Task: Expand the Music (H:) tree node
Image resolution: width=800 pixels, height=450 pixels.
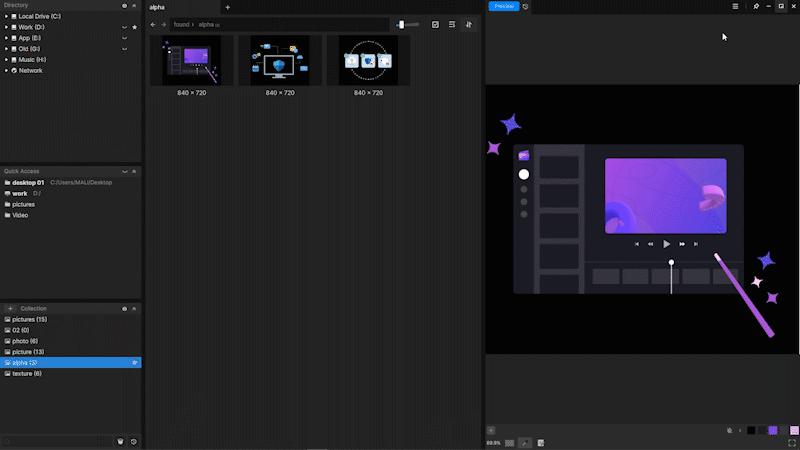Action: coord(6,60)
